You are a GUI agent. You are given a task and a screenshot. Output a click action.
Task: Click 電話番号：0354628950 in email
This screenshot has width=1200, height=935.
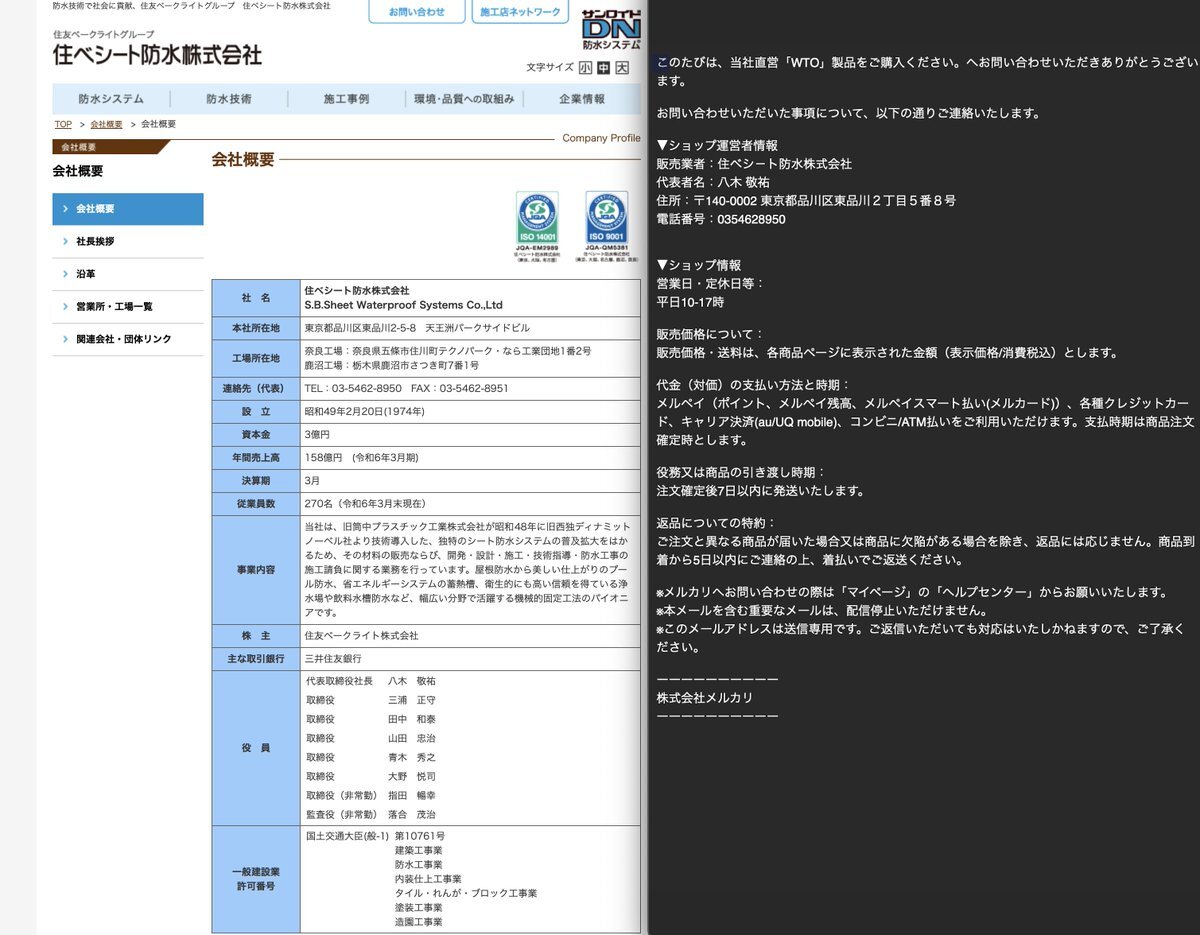pos(721,219)
